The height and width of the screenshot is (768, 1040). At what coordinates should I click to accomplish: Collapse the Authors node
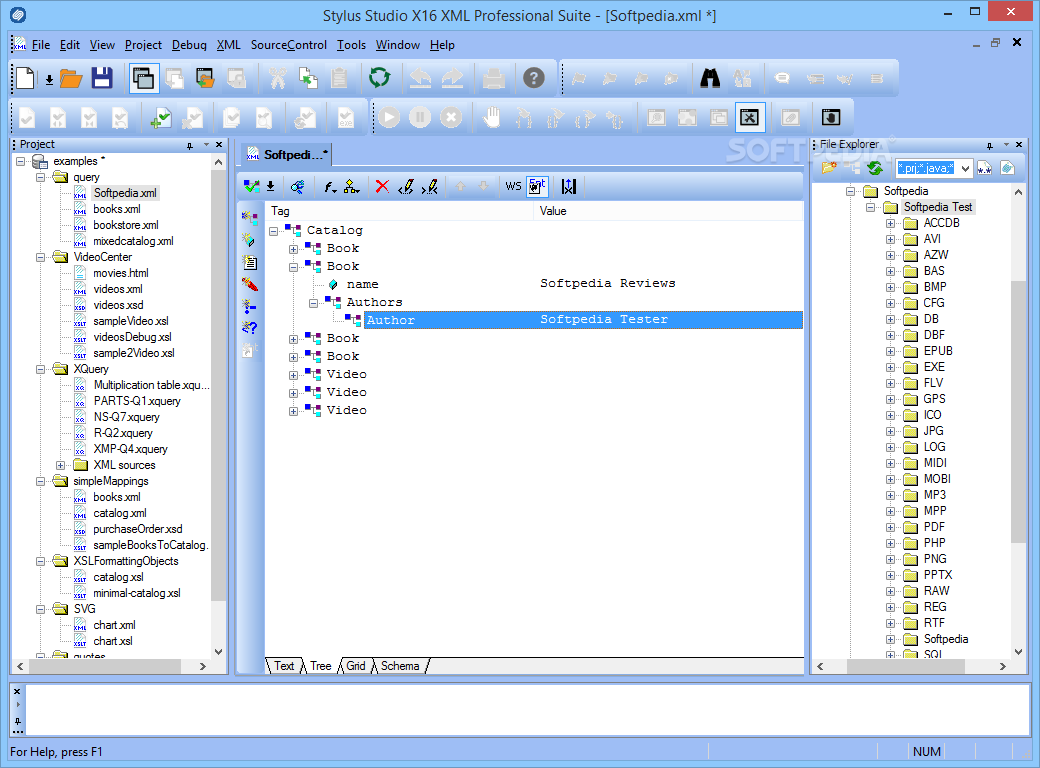tap(313, 303)
